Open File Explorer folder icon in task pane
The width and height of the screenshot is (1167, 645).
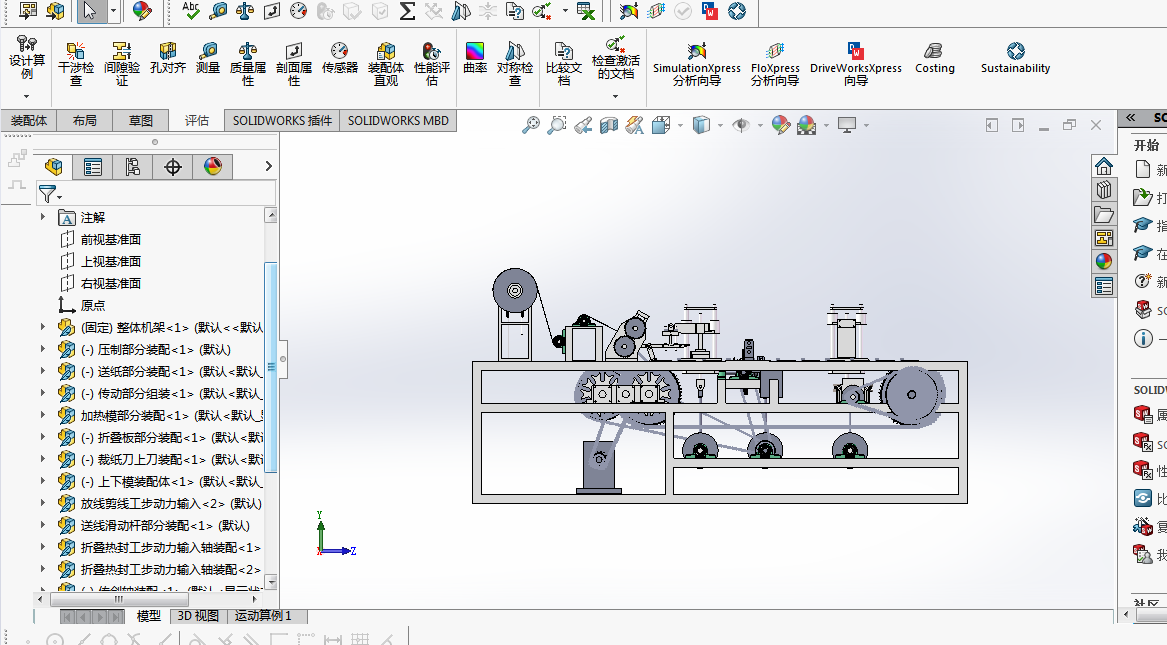pyautogui.click(x=1104, y=214)
